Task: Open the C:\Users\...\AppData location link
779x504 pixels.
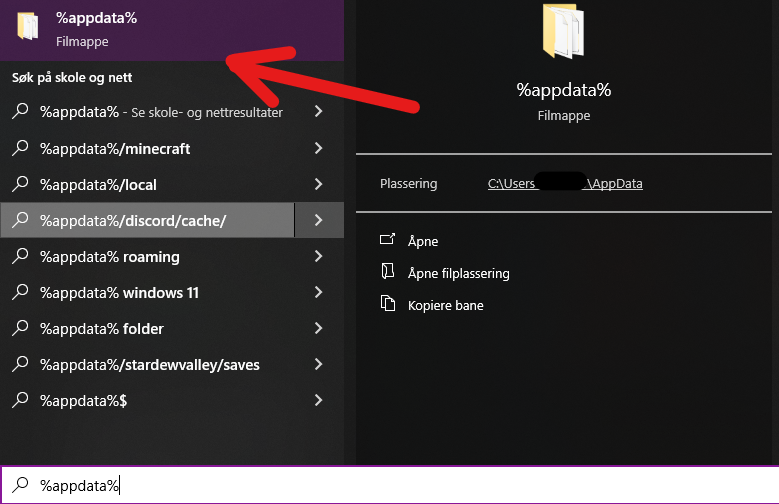Action: (565, 183)
